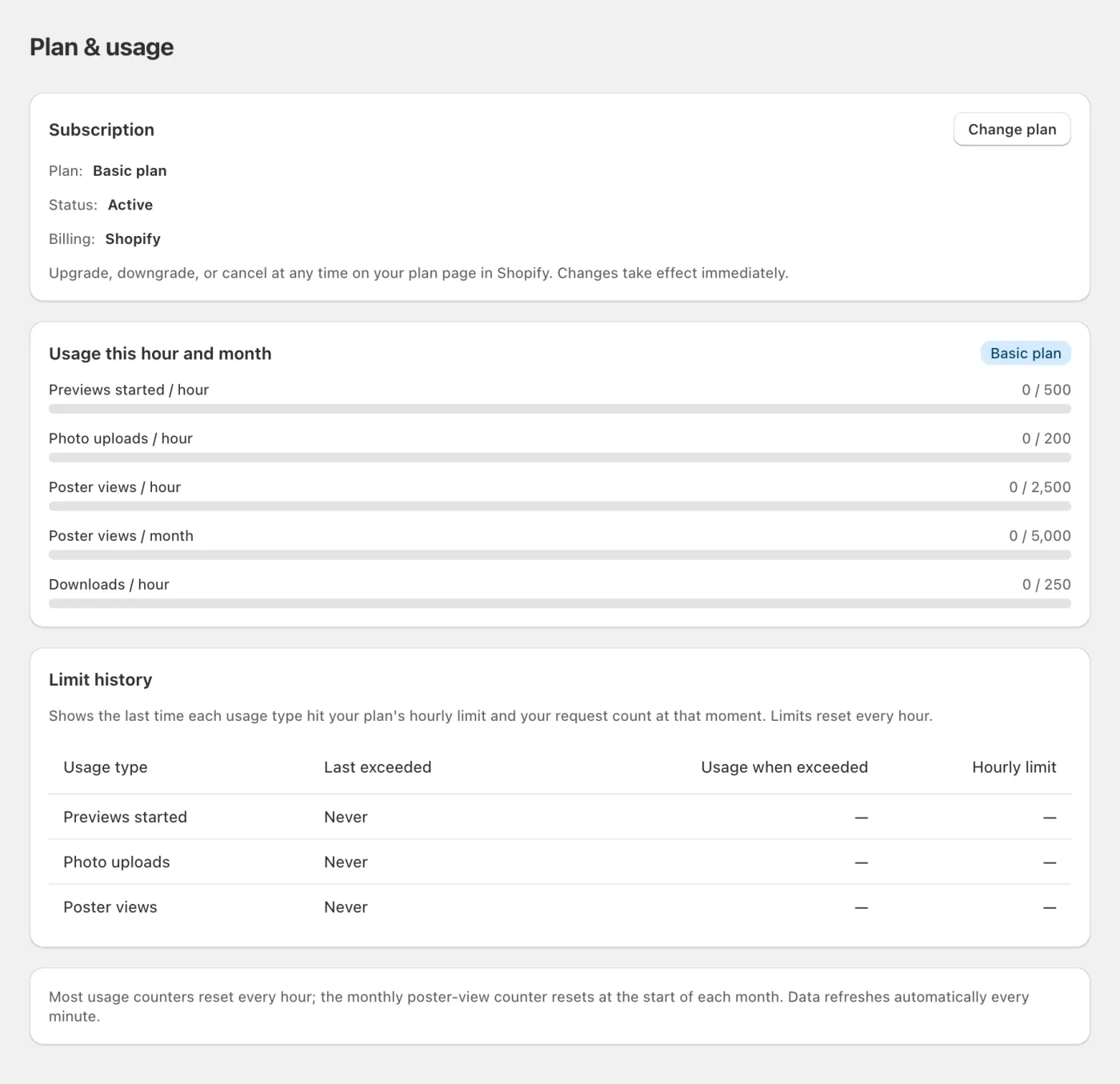Click the 'Usage when exceeded' column header
Screen dimensions: 1120x1084
[785, 767]
